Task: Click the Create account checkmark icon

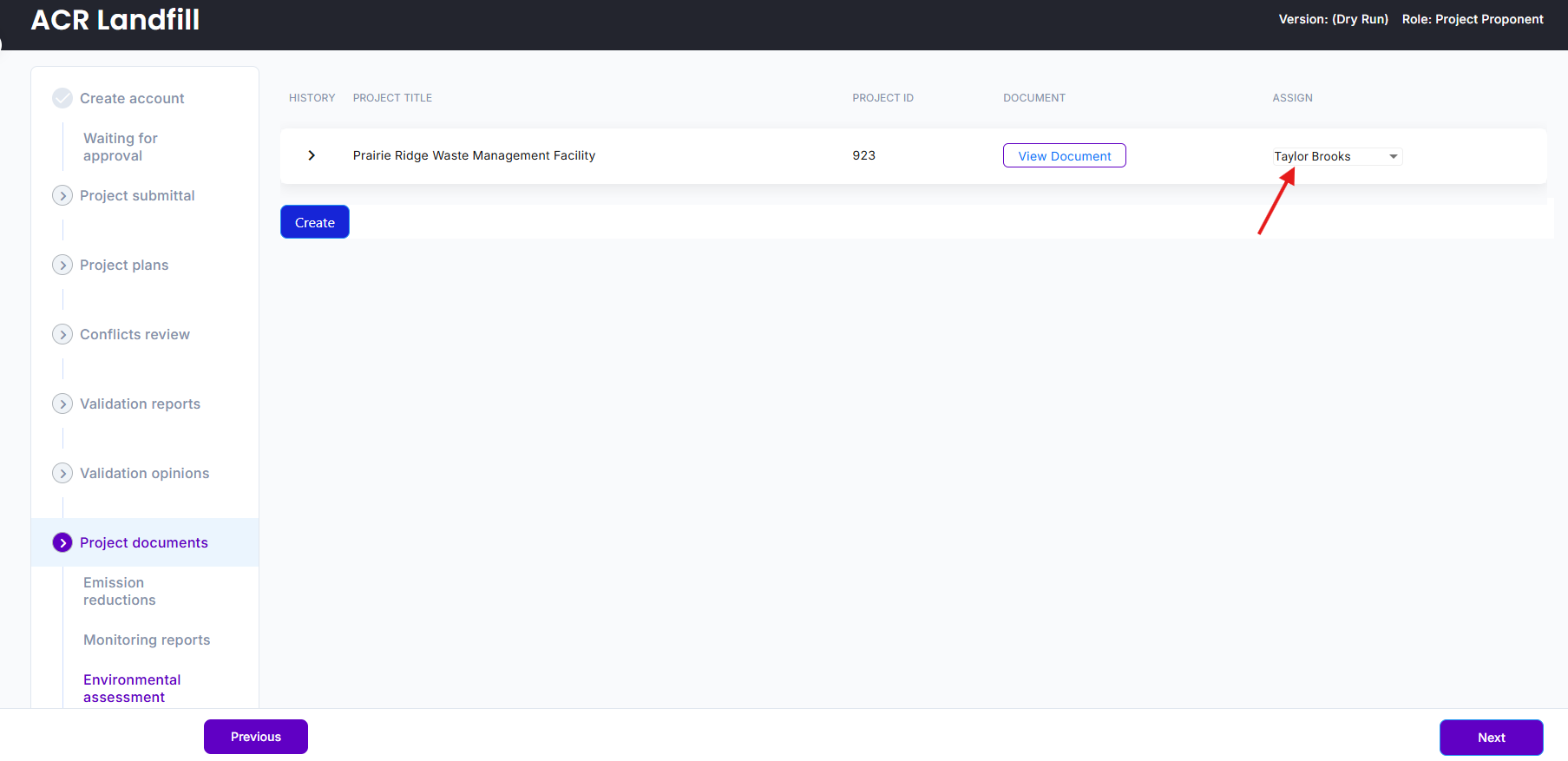Action: coord(62,98)
